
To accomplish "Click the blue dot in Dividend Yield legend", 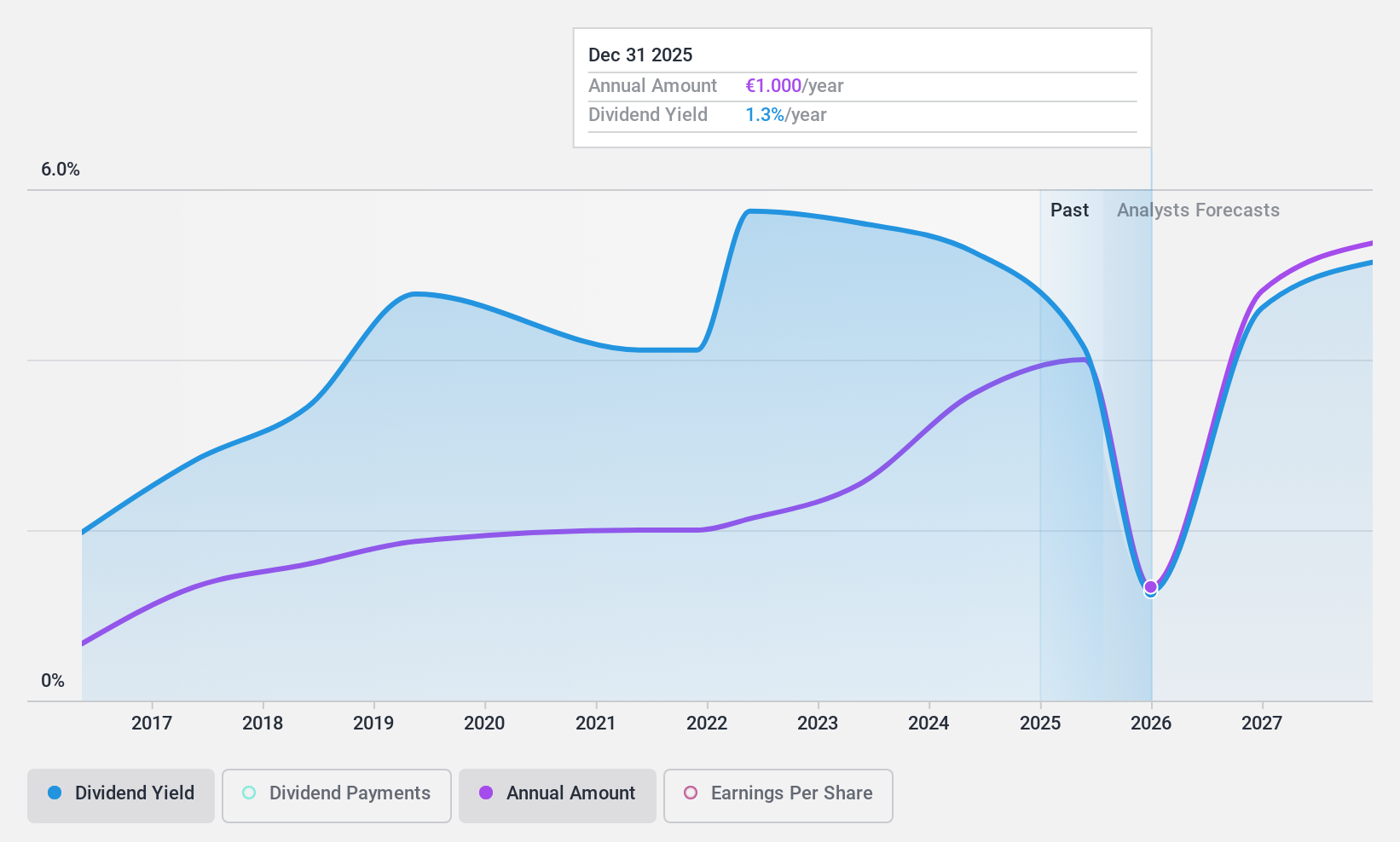I will 55,793.
